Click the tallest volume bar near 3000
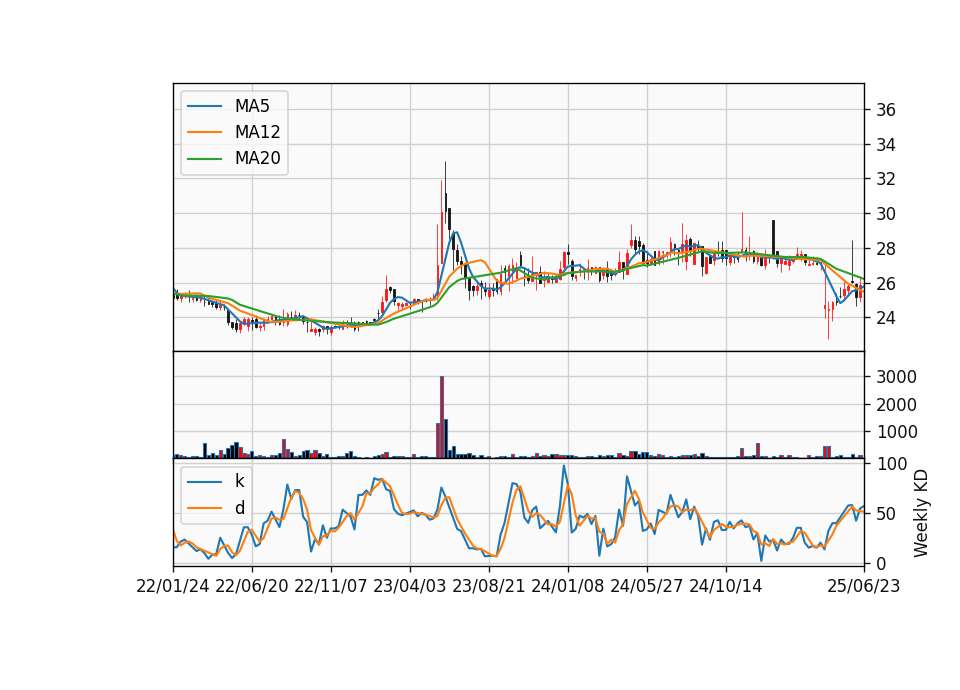 point(442,417)
